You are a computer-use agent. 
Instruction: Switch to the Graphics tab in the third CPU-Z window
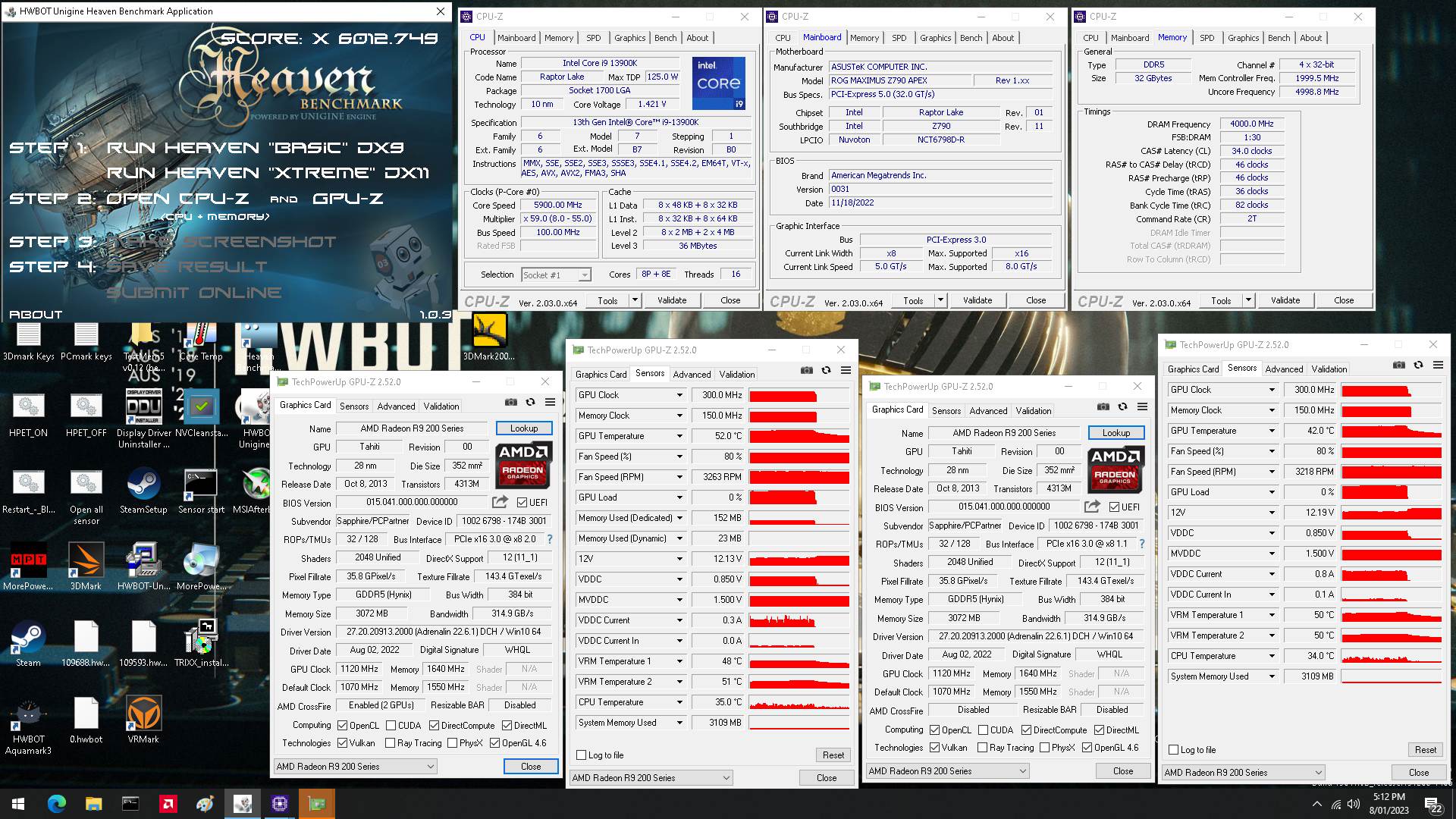(1243, 38)
